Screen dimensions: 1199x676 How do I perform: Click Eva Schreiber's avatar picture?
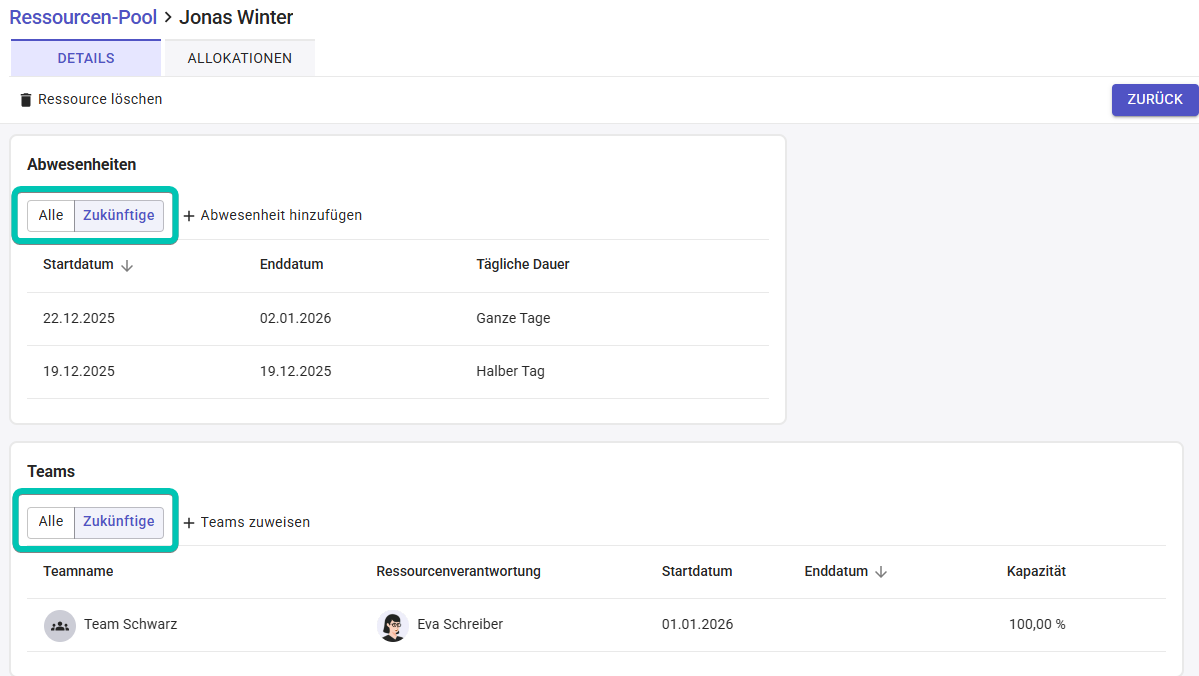point(393,625)
